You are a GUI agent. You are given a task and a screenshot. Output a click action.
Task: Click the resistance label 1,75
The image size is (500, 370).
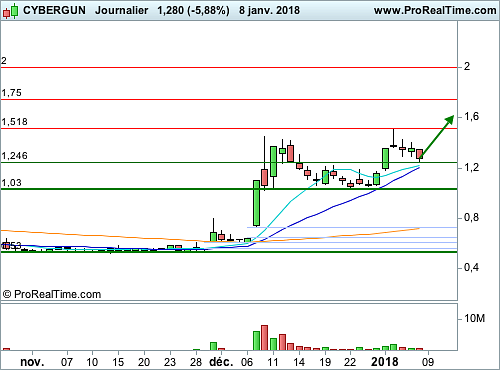pyautogui.click(x=12, y=93)
